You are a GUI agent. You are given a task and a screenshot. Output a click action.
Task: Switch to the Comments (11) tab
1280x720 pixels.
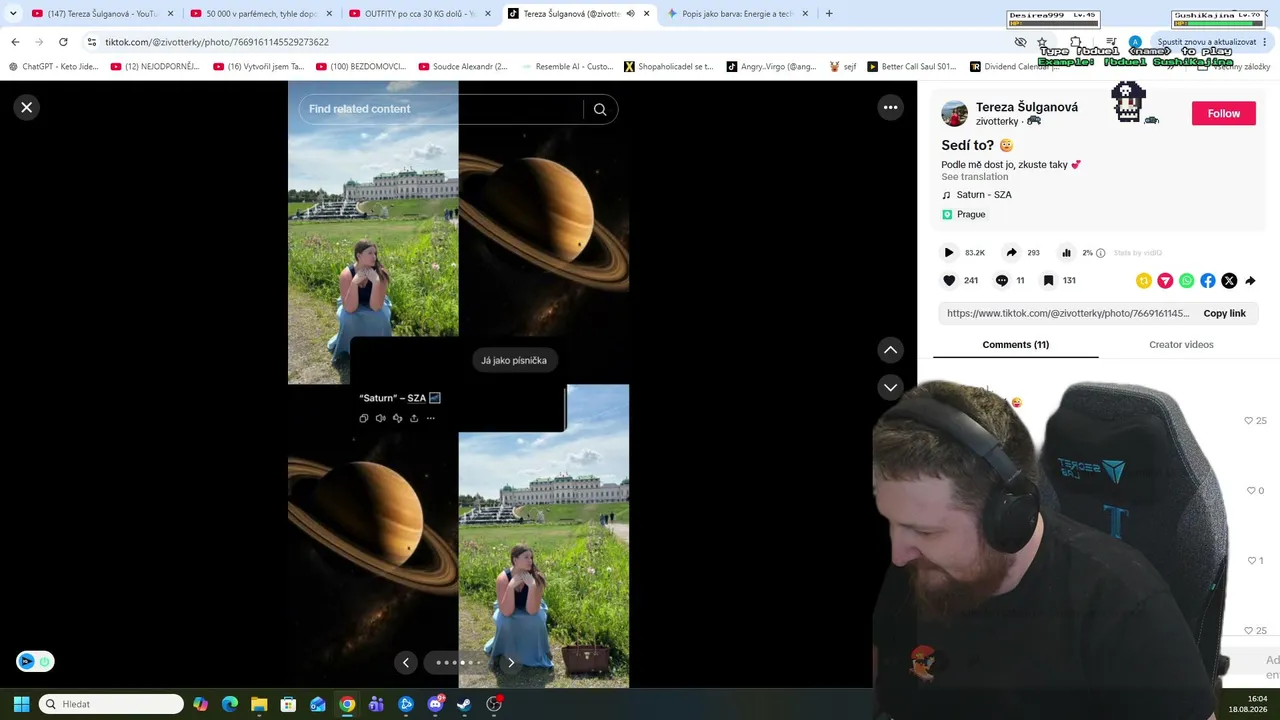[1015, 345]
